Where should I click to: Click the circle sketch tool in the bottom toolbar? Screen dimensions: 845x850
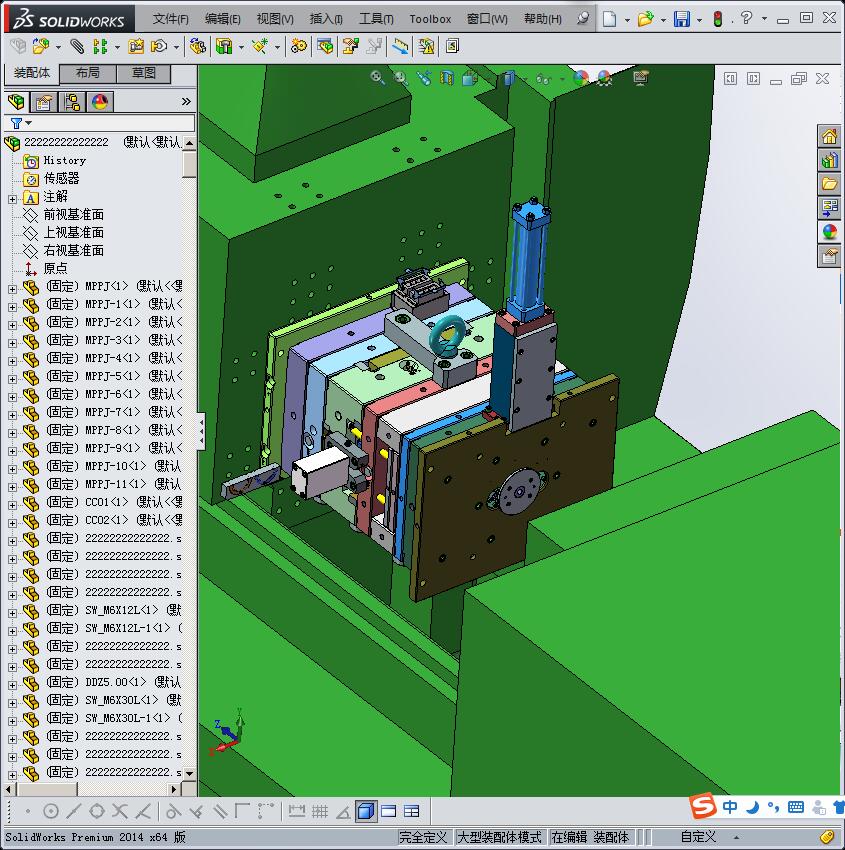(50, 811)
